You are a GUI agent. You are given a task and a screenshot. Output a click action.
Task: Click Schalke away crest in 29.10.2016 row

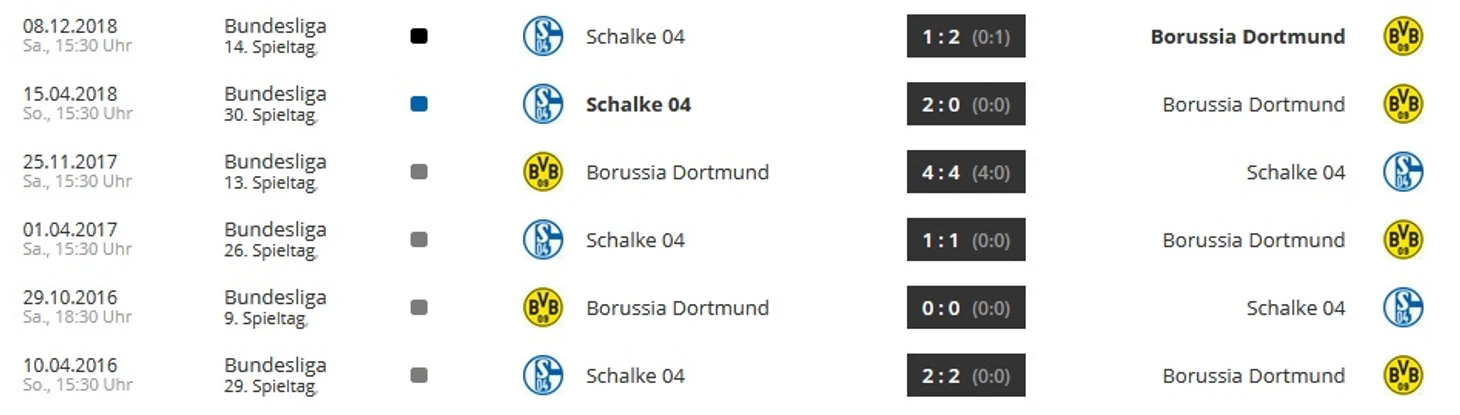[1403, 308]
